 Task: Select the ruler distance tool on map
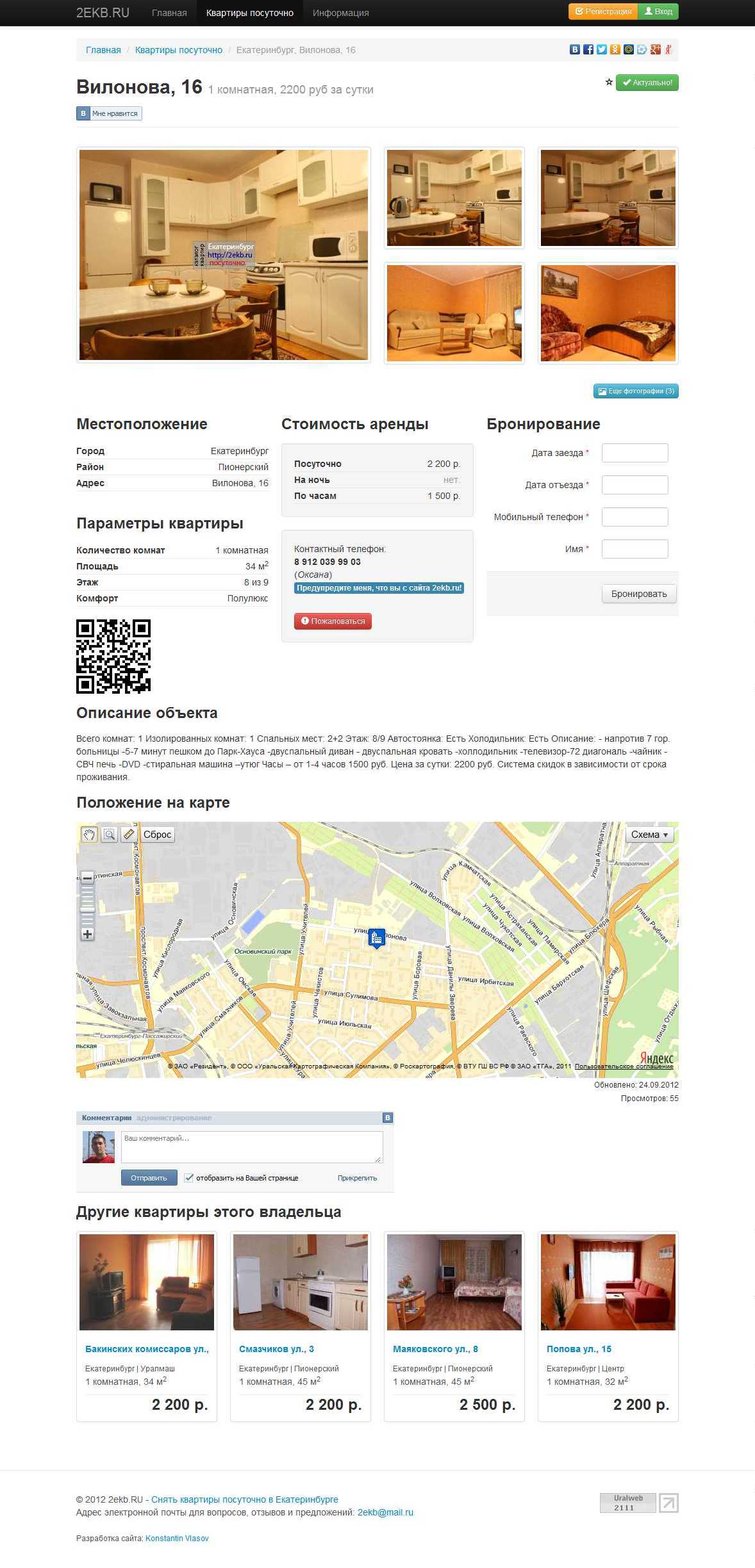click(129, 835)
